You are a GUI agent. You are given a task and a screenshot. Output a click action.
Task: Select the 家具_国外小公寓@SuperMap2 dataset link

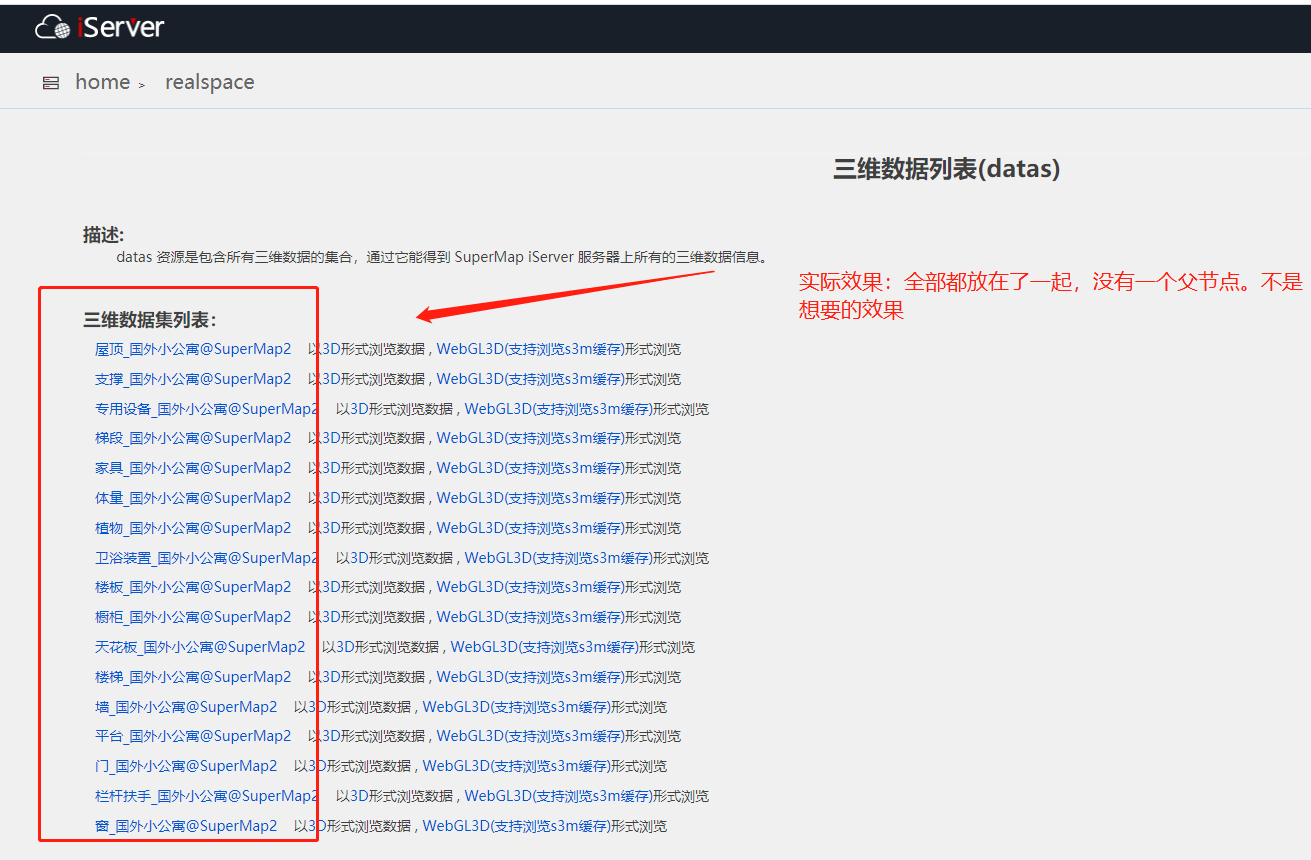(x=193, y=468)
